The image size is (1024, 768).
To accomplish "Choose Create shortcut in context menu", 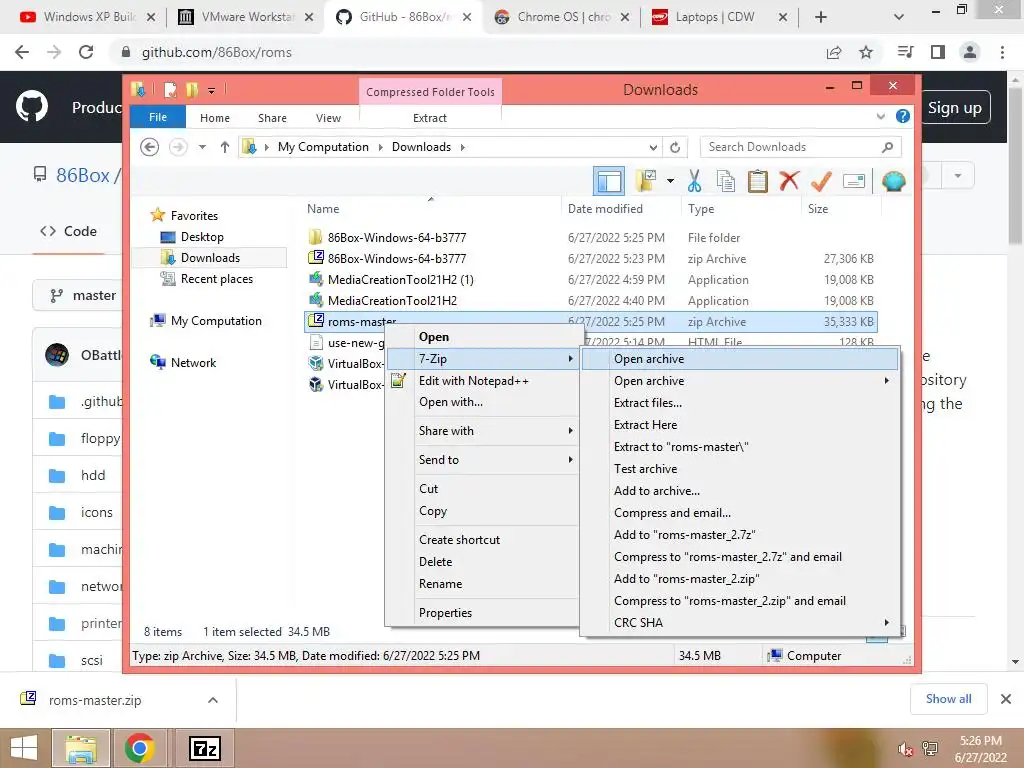I will (x=483, y=540).
